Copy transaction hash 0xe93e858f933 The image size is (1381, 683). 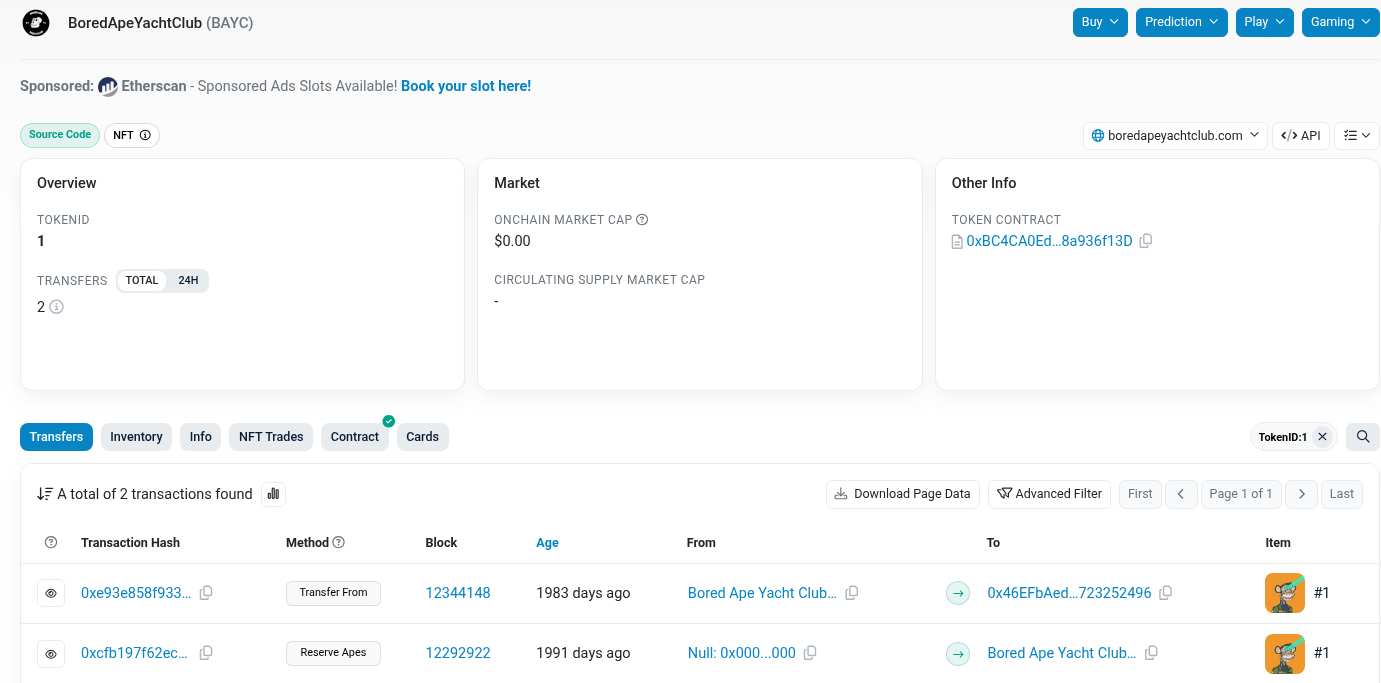(x=206, y=593)
